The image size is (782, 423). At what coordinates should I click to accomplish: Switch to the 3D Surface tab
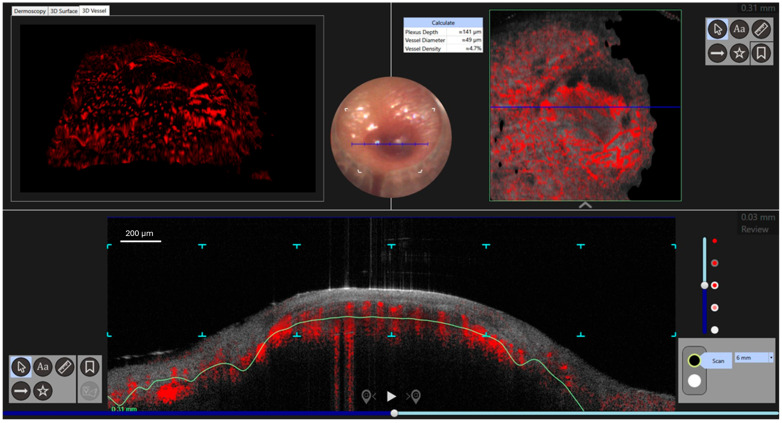pyautogui.click(x=64, y=11)
